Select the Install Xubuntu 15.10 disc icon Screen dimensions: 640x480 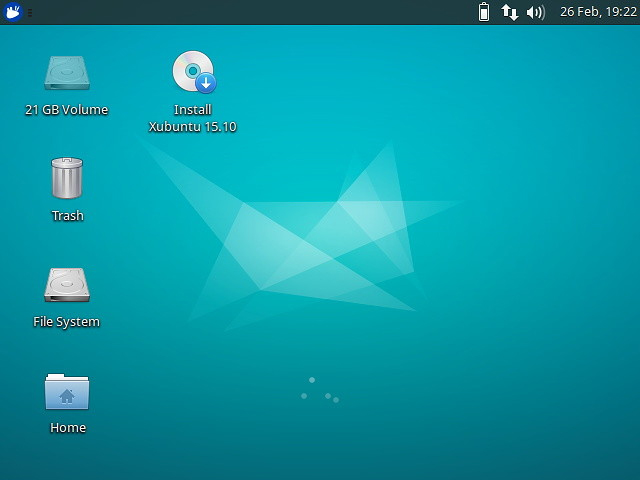click(194, 72)
